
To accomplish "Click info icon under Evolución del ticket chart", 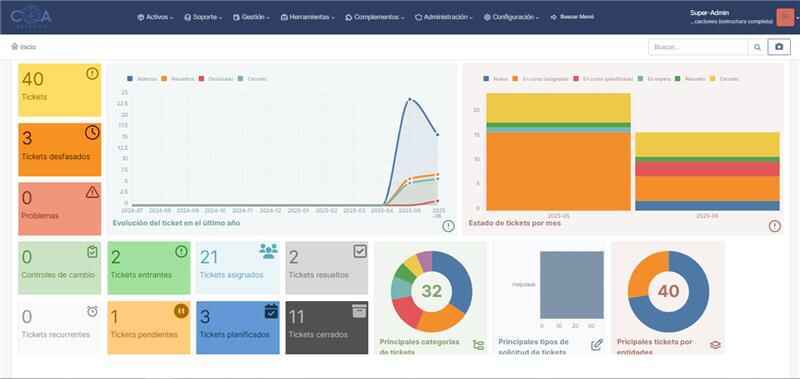I will pyautogui.click(x=448, y=226).
